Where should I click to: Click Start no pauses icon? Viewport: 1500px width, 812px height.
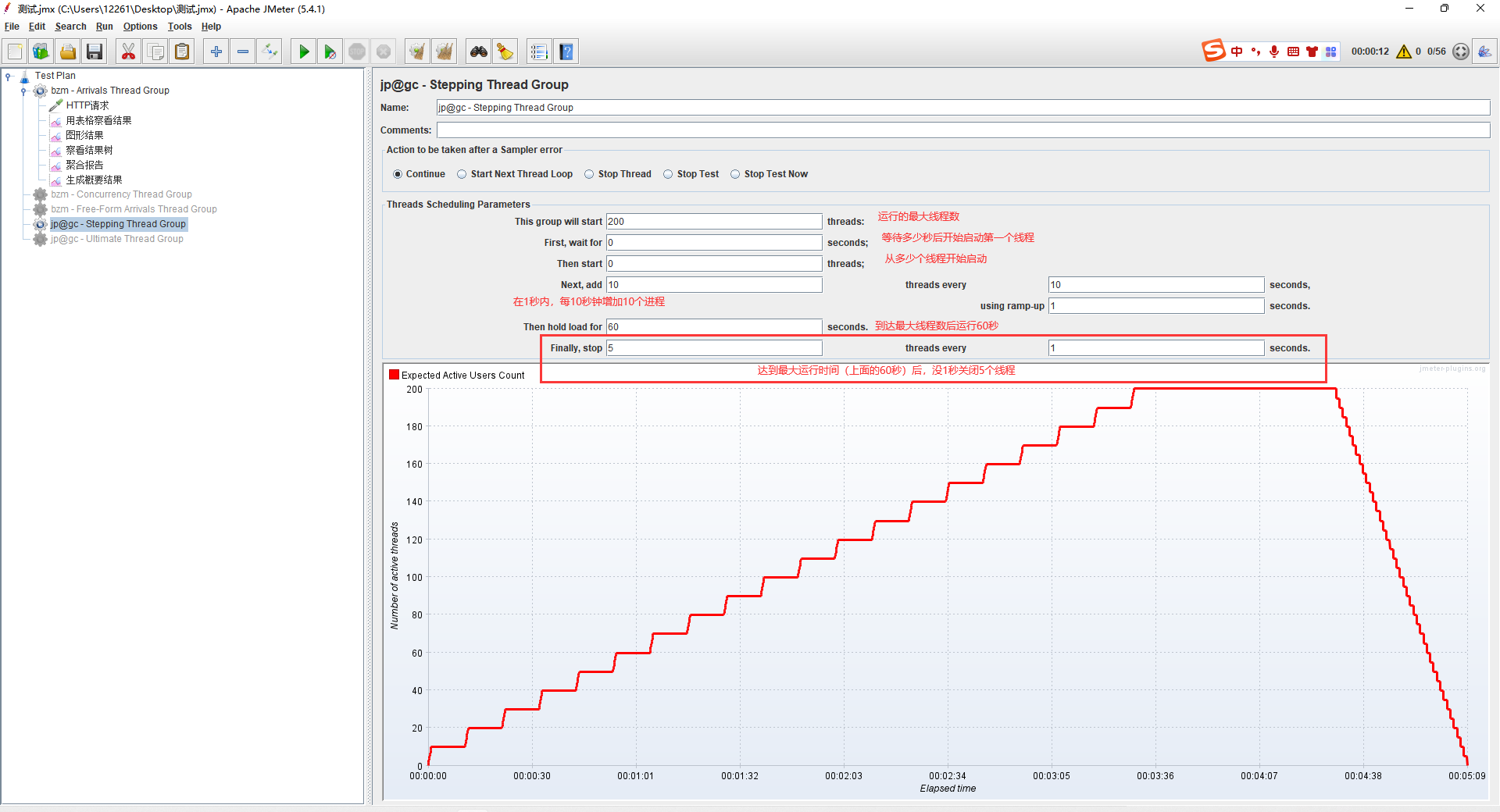tap(330, 52)
